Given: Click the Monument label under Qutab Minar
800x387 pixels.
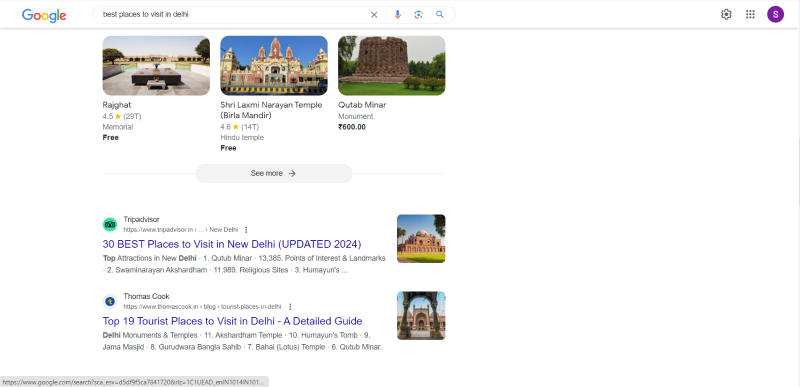Looking at the screenshot, I should [x=356, y=117].
